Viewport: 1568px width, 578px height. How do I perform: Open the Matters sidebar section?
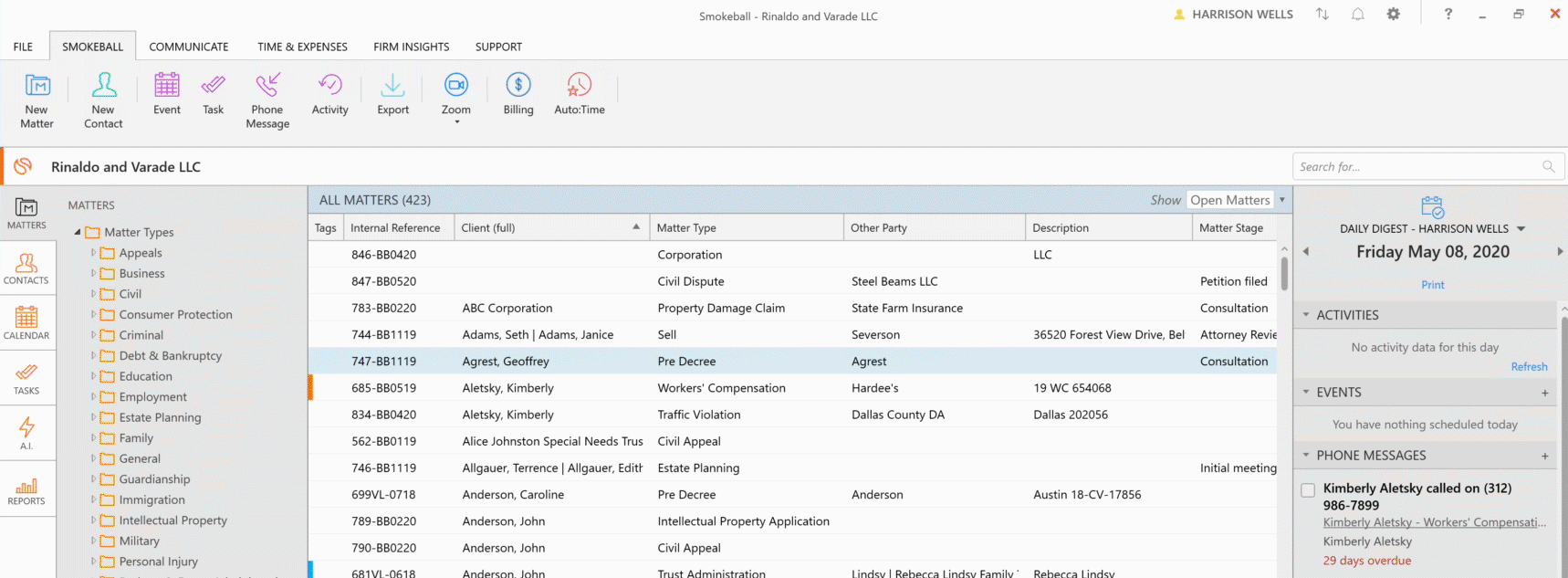coord(26,213)
